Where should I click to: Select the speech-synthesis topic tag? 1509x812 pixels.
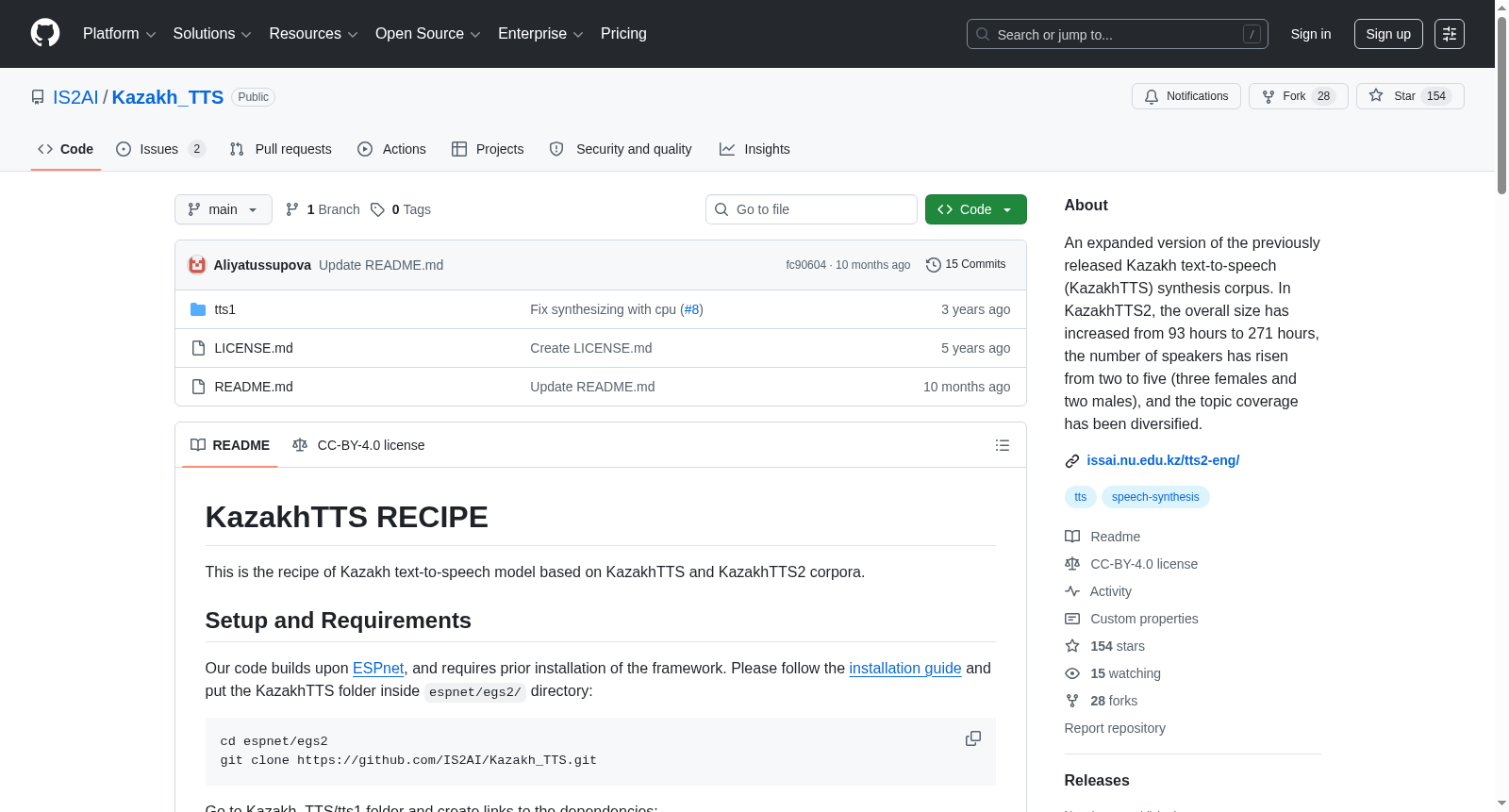[1155, 497]
